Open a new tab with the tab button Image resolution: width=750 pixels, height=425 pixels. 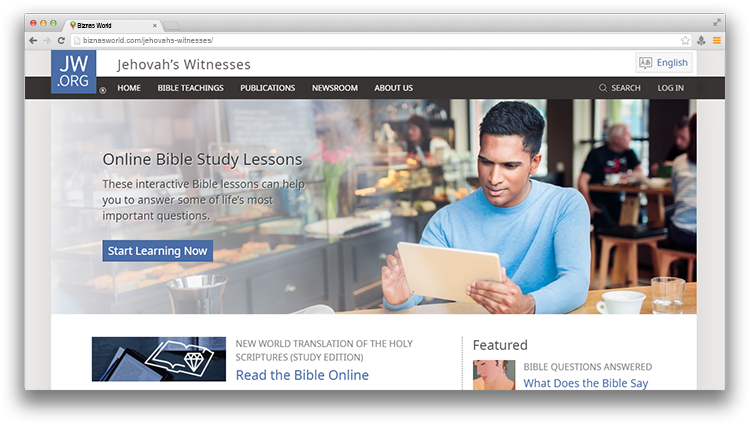(x=171, y=25)
